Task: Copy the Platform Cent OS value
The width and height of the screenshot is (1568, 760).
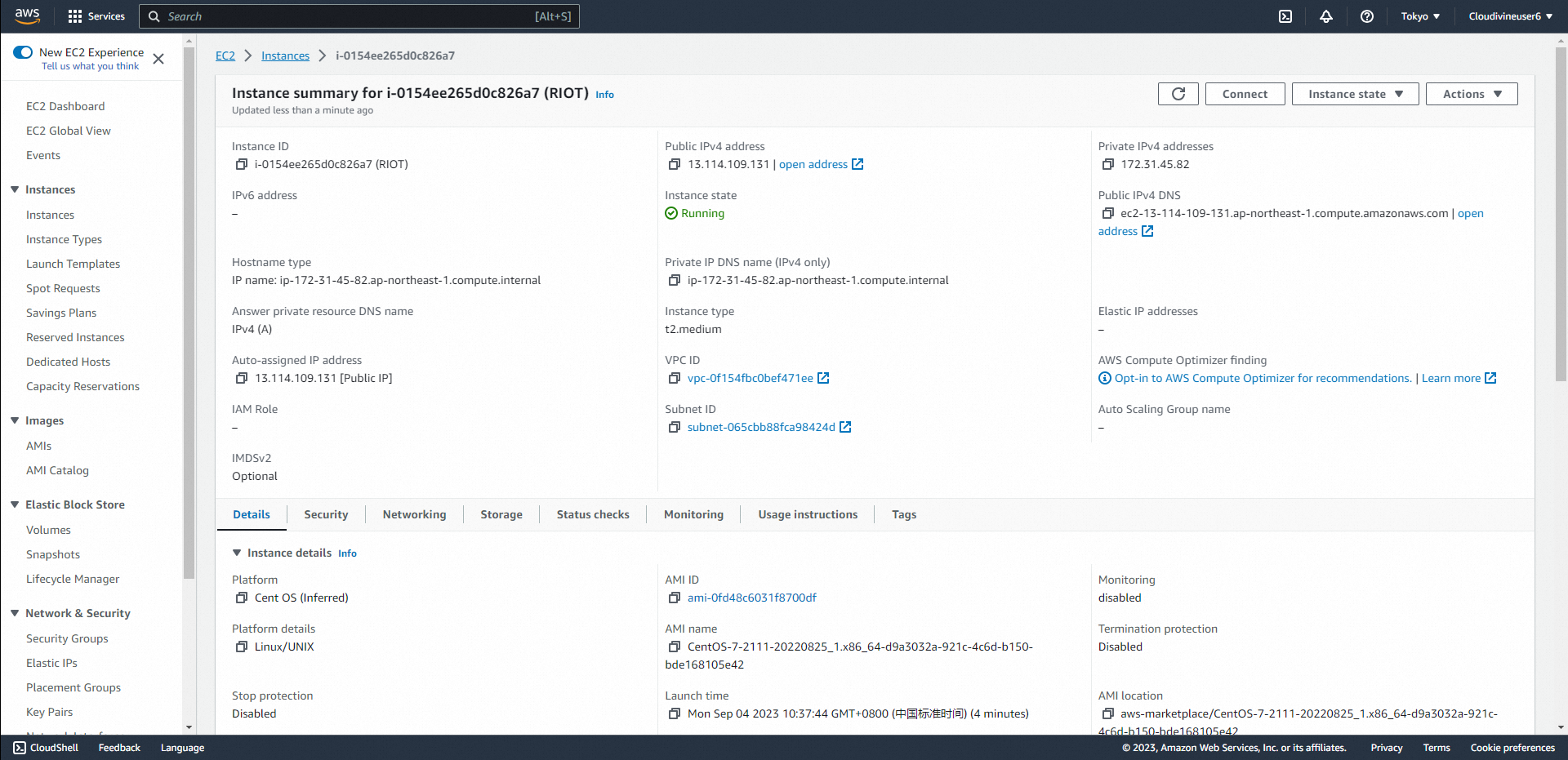Action: [x=242, y=598]
